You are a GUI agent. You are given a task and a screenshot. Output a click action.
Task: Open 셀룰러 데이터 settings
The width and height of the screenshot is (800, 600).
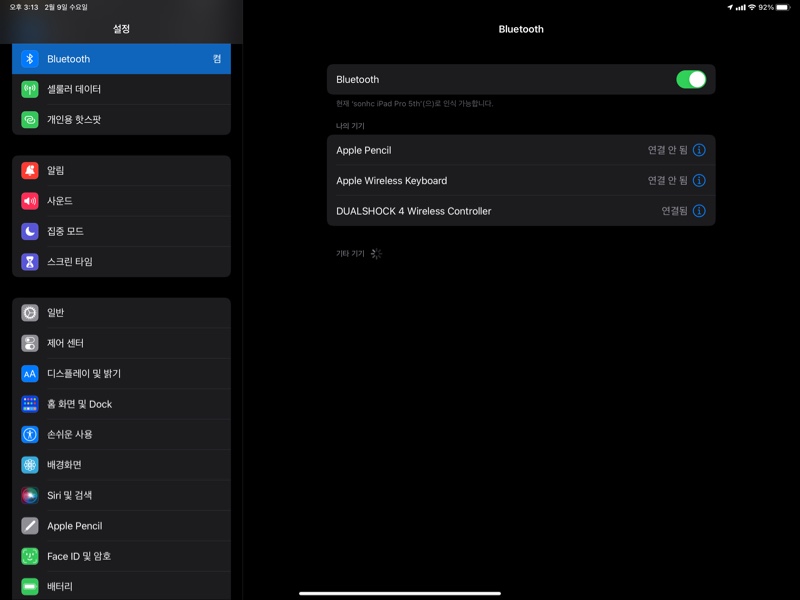(x=121, y=89)
